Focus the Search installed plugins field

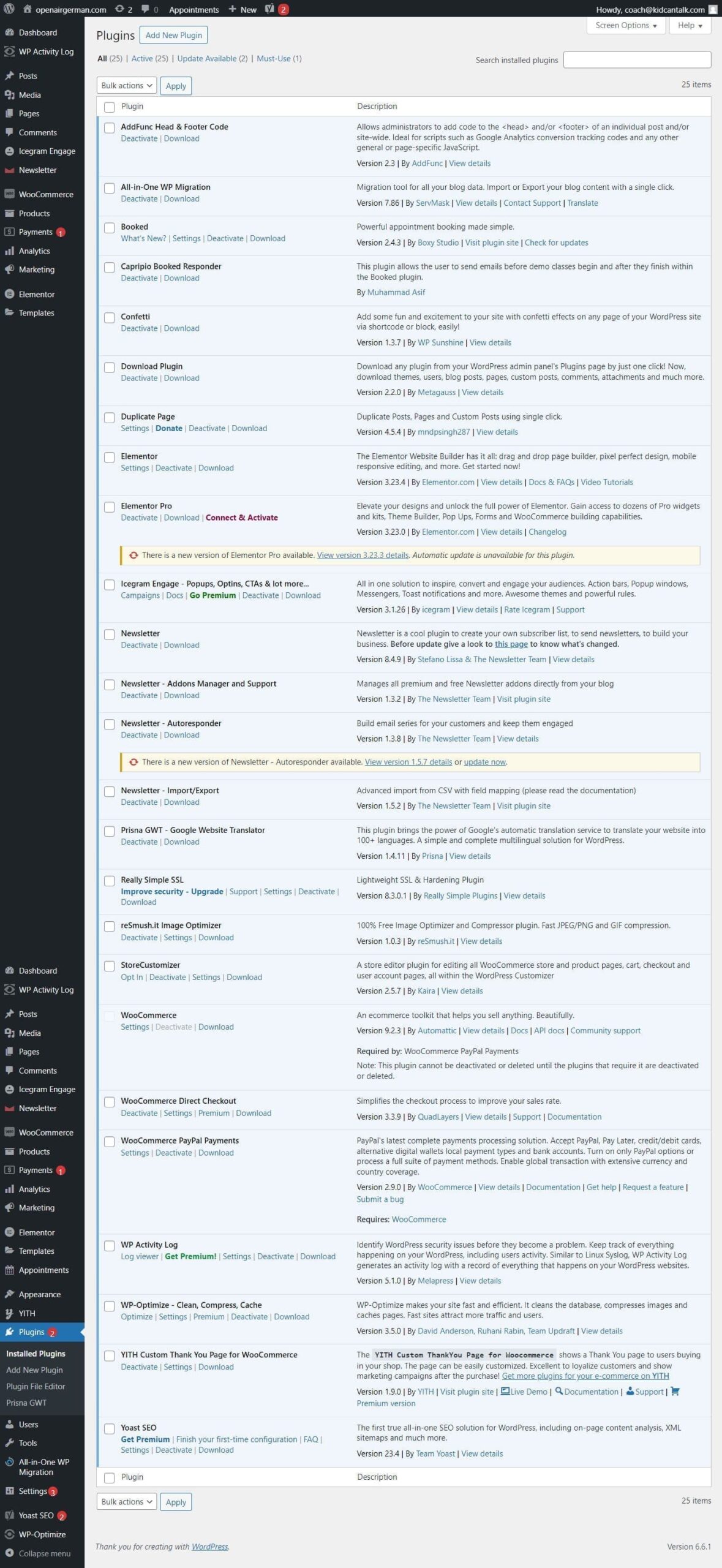tap(637, 59)
